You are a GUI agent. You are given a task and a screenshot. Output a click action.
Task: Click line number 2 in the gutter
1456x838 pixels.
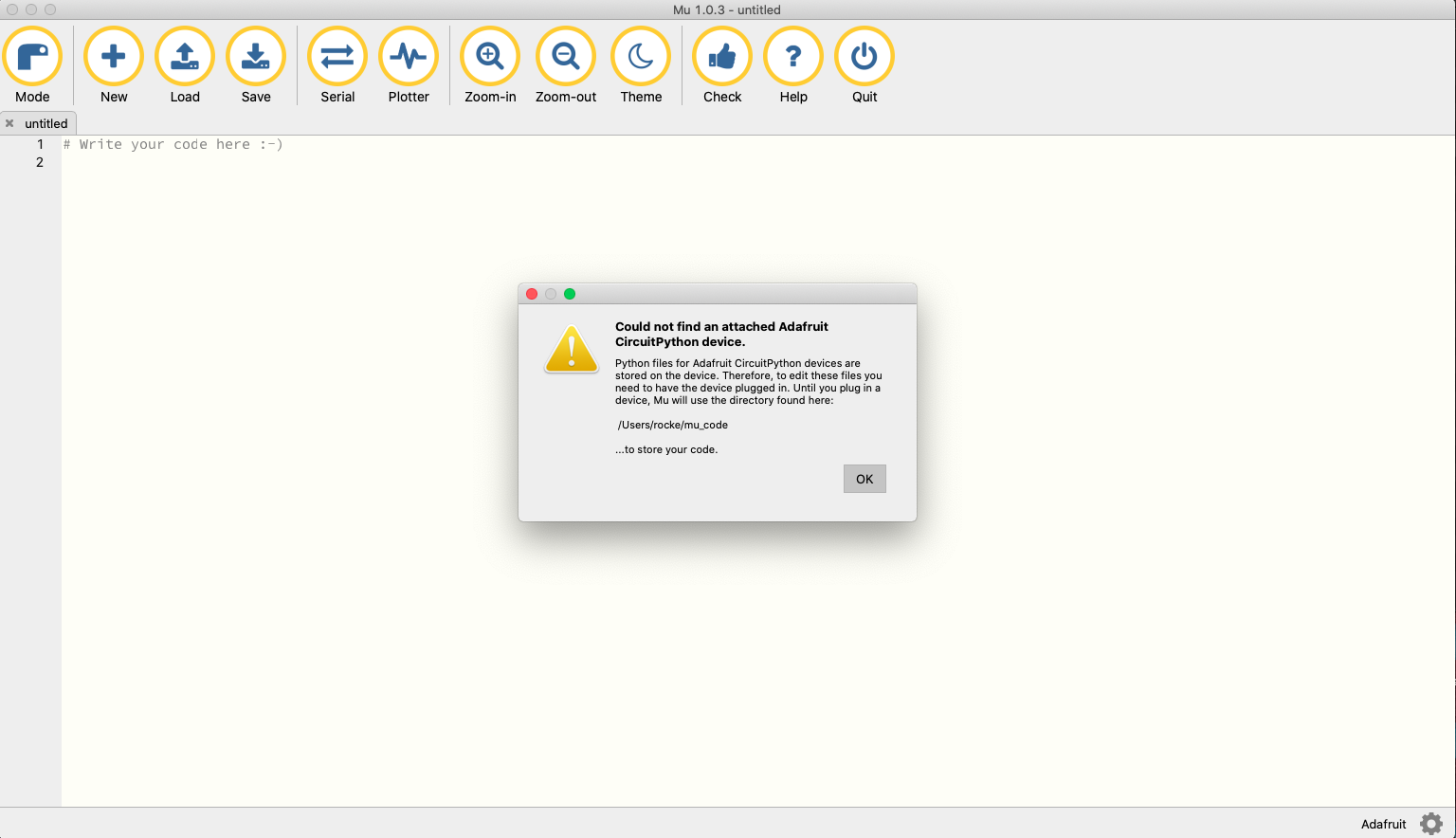coord(40,162)
